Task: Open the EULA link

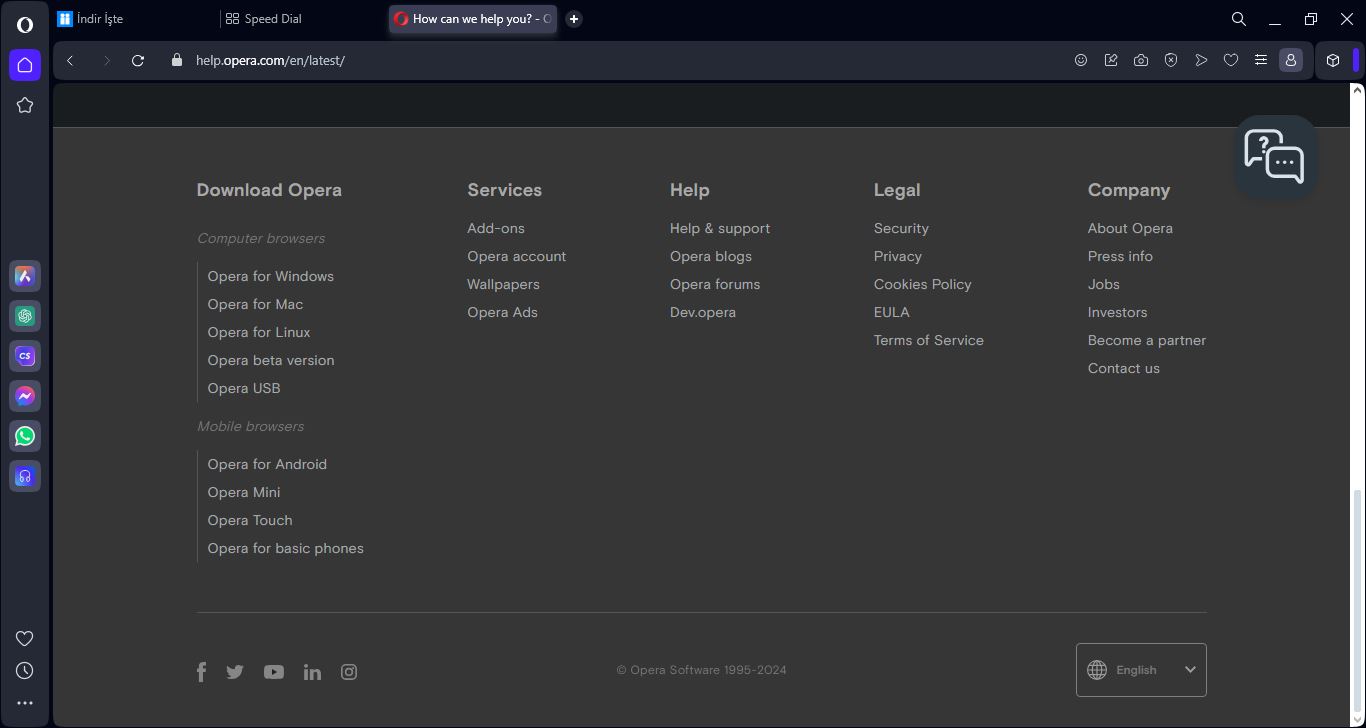Action: click(x=892, y=312)
